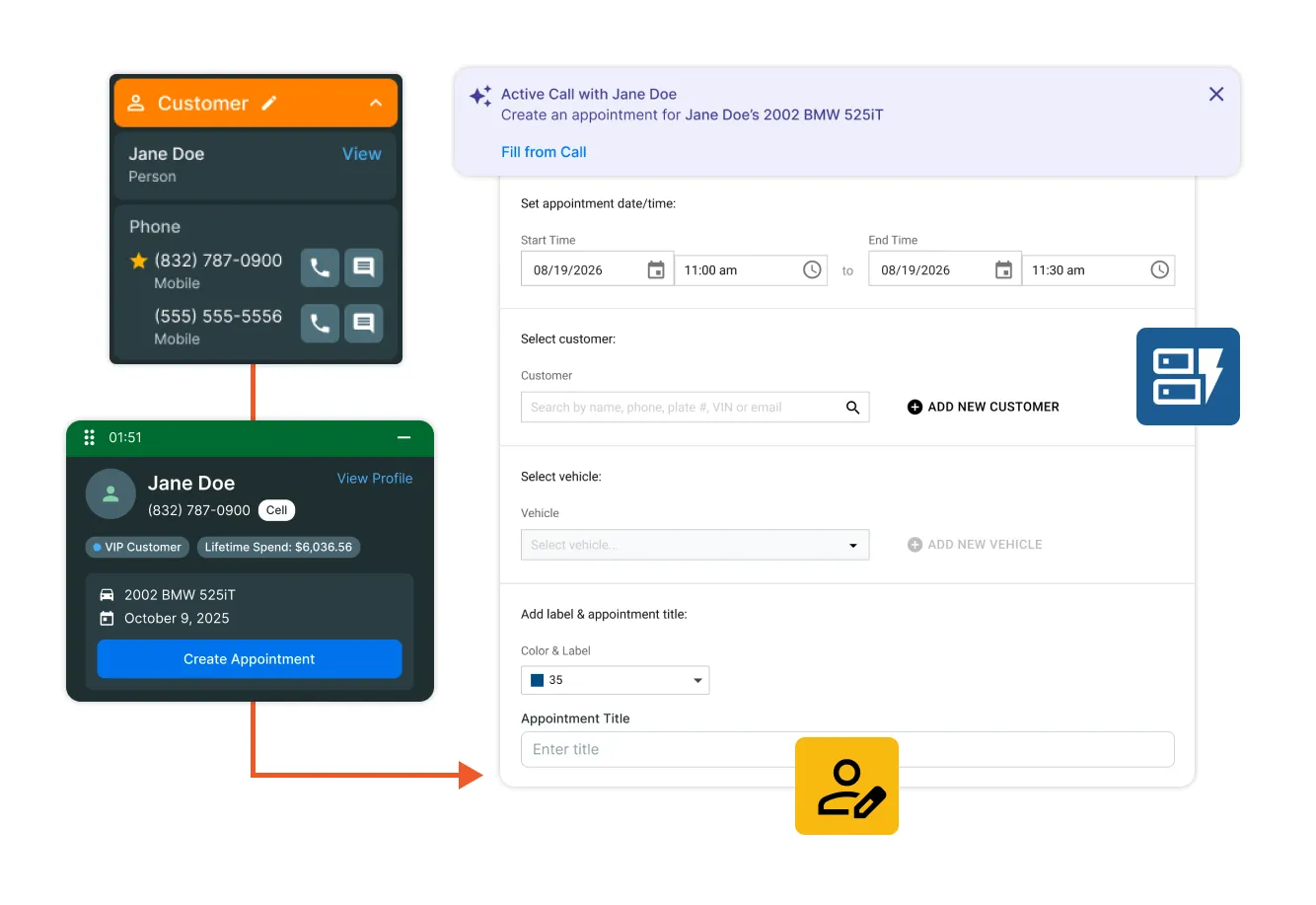
Task: Click the Create Appointment button
Action: click(250, 659)
